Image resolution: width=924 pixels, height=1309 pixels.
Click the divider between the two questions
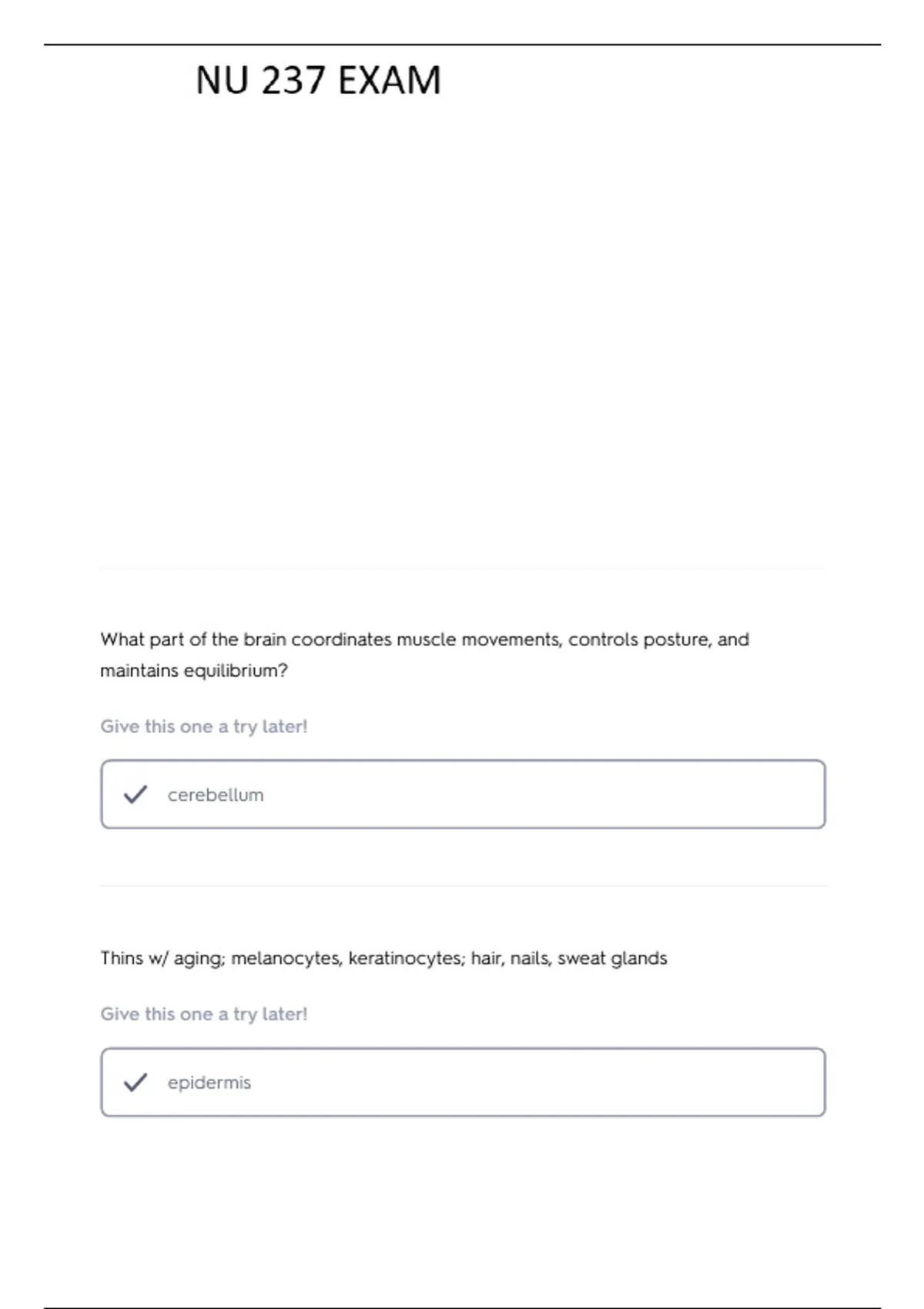click(x=463, y=885)
